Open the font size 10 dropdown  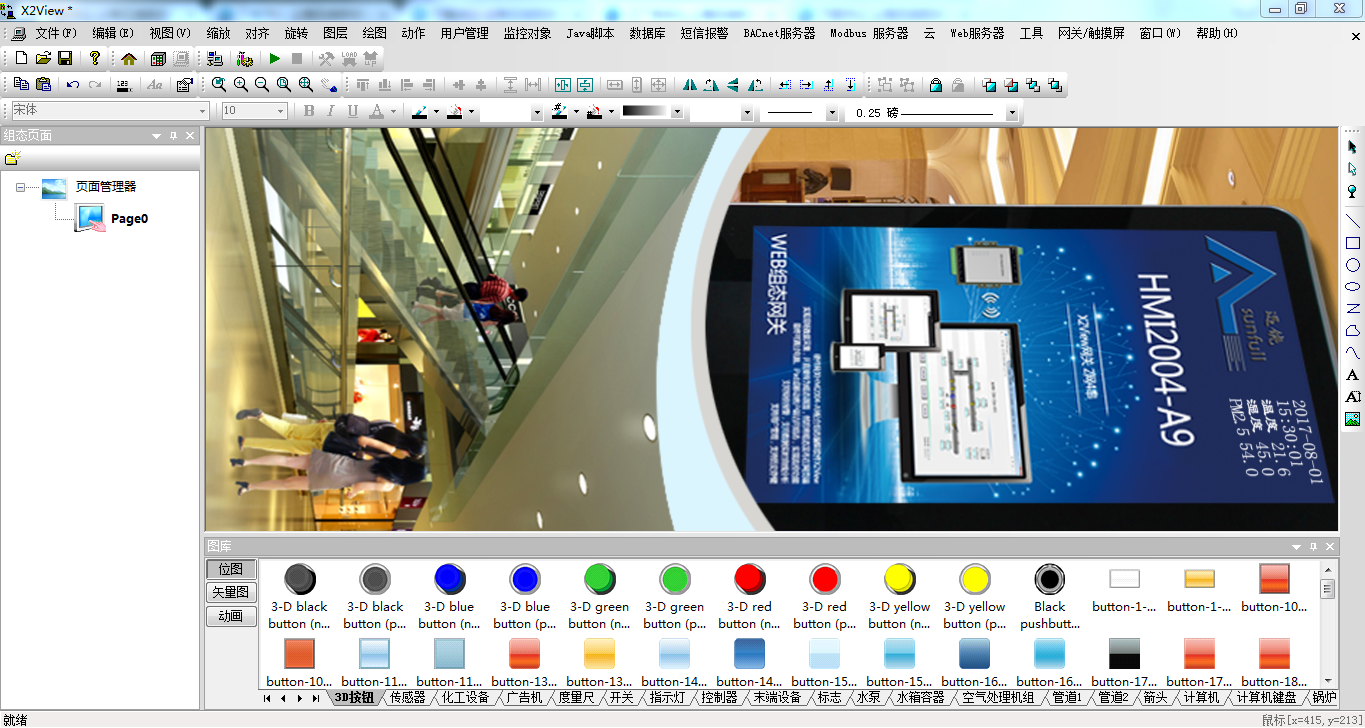(x=281, y=111)
